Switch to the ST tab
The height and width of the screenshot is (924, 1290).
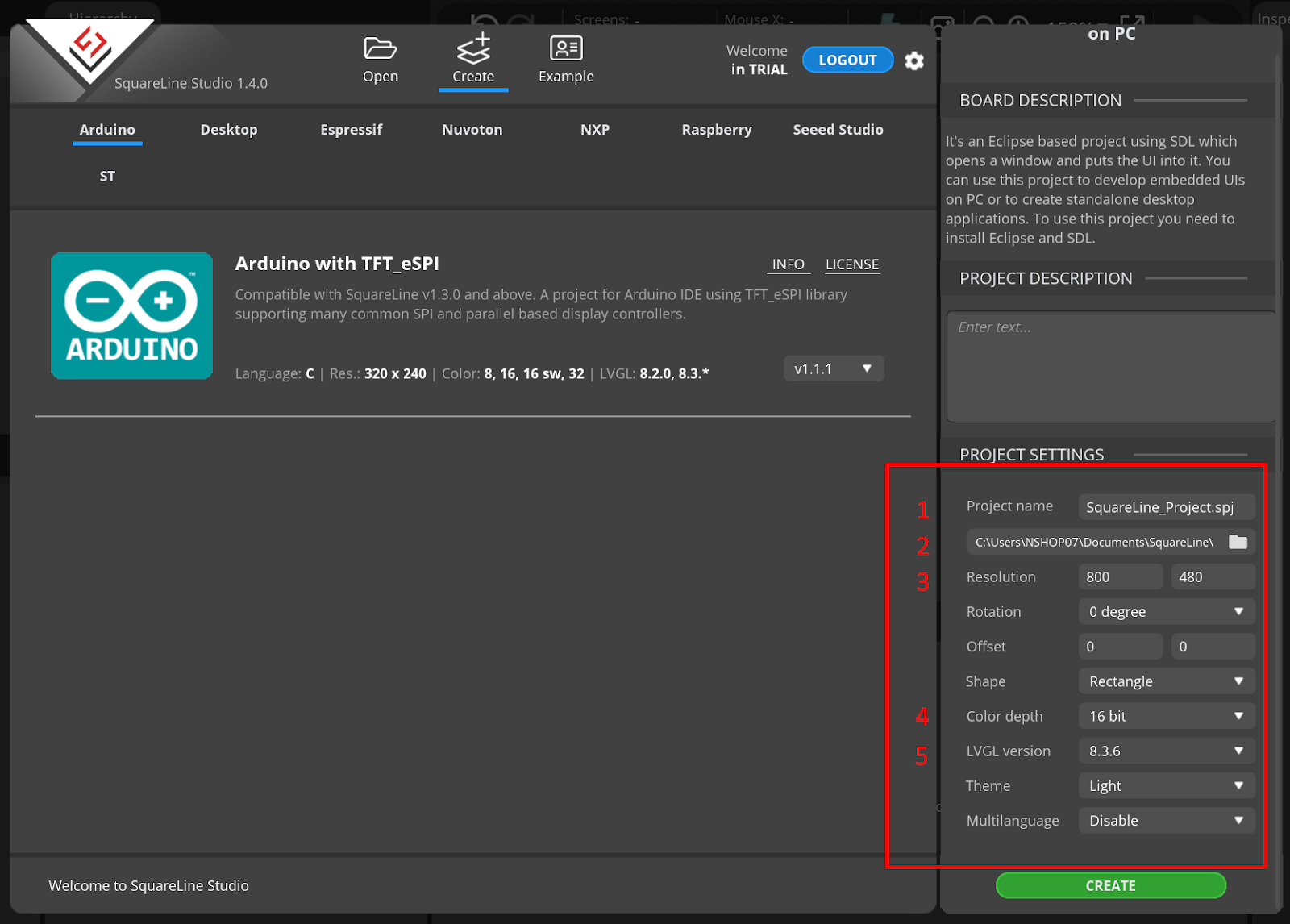click(107, 177)
